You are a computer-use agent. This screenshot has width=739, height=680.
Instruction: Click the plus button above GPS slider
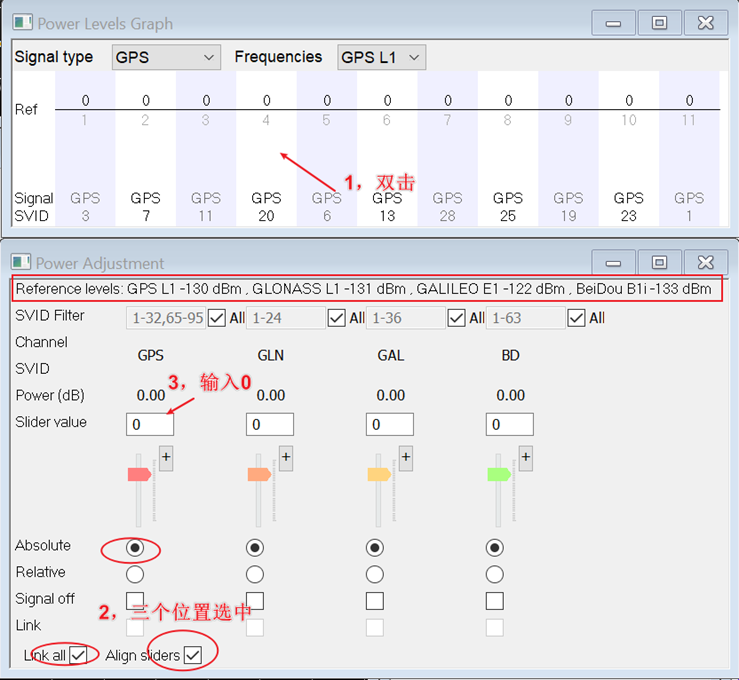165,458
